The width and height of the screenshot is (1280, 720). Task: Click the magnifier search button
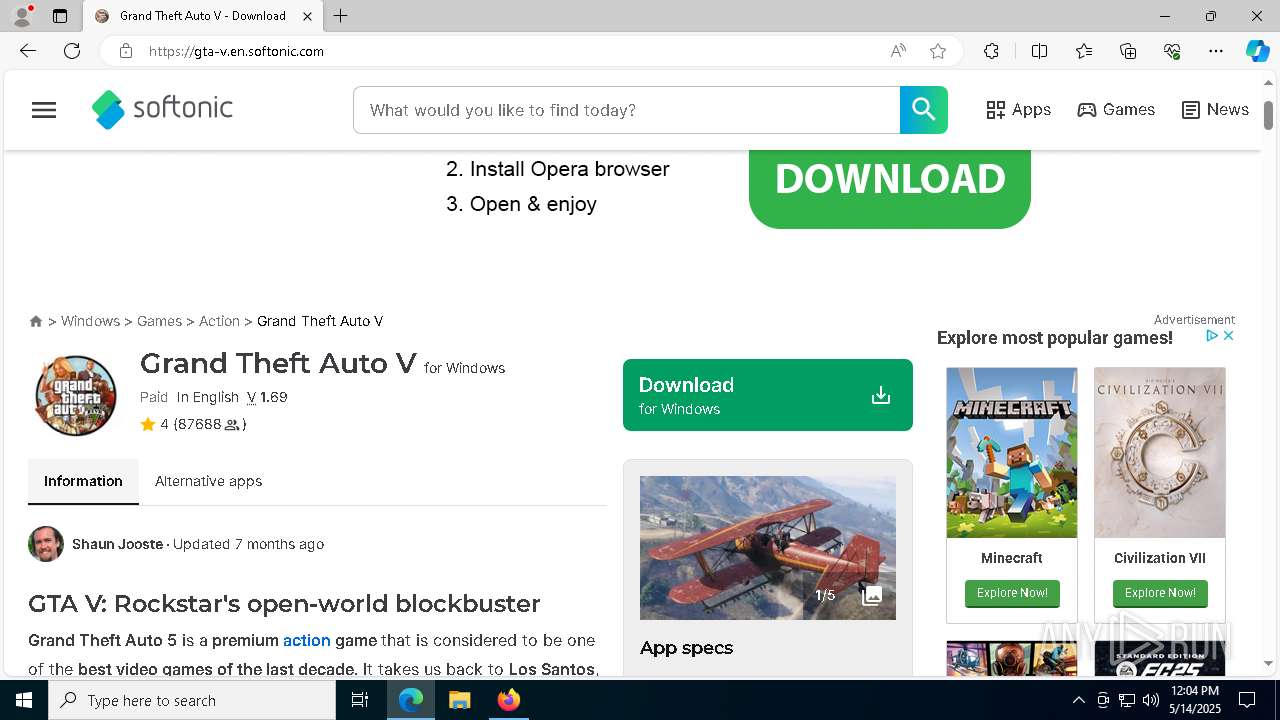(923, 110)
